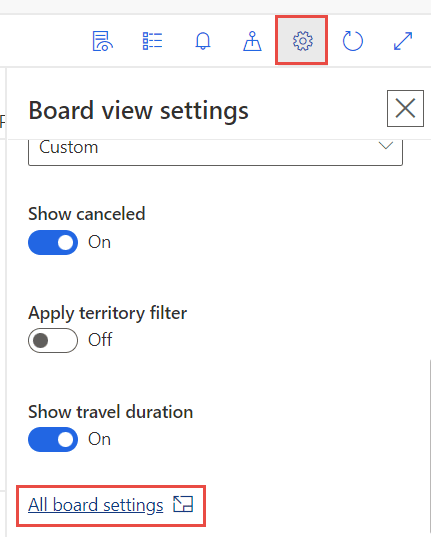Turn off Show canceled toggle
This screenshot has height=537, width=431.
click(53, 242)
